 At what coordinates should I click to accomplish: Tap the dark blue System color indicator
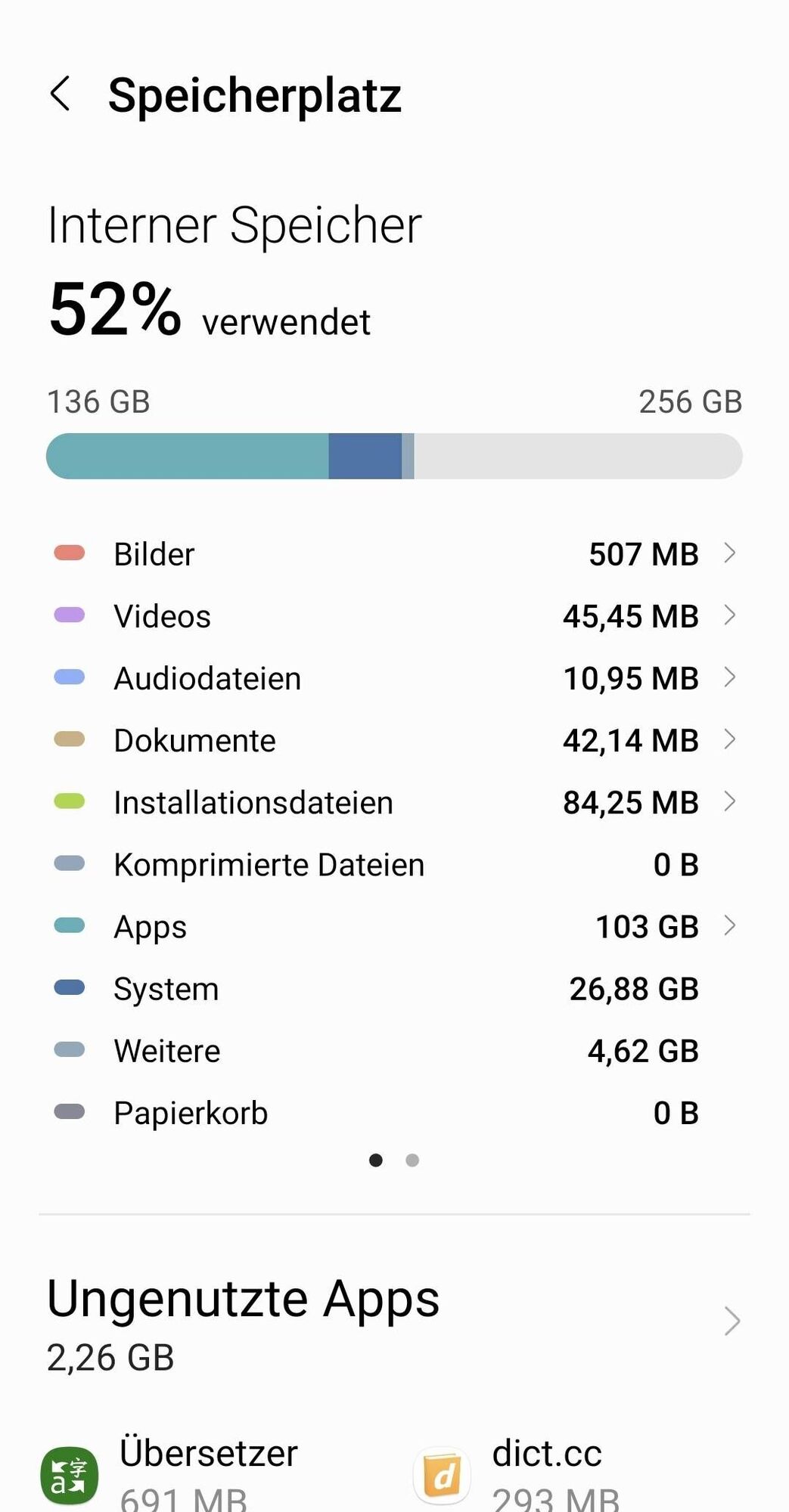point(70,988)
